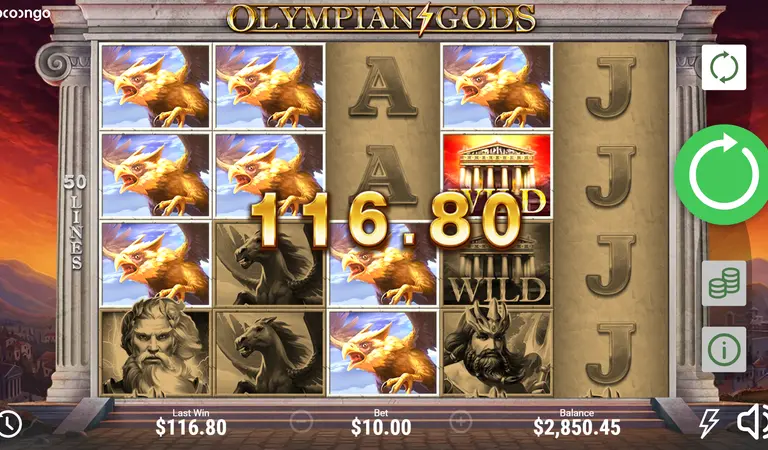
Task: Open the autoplay settings icon
Action: tap(723, 67)
